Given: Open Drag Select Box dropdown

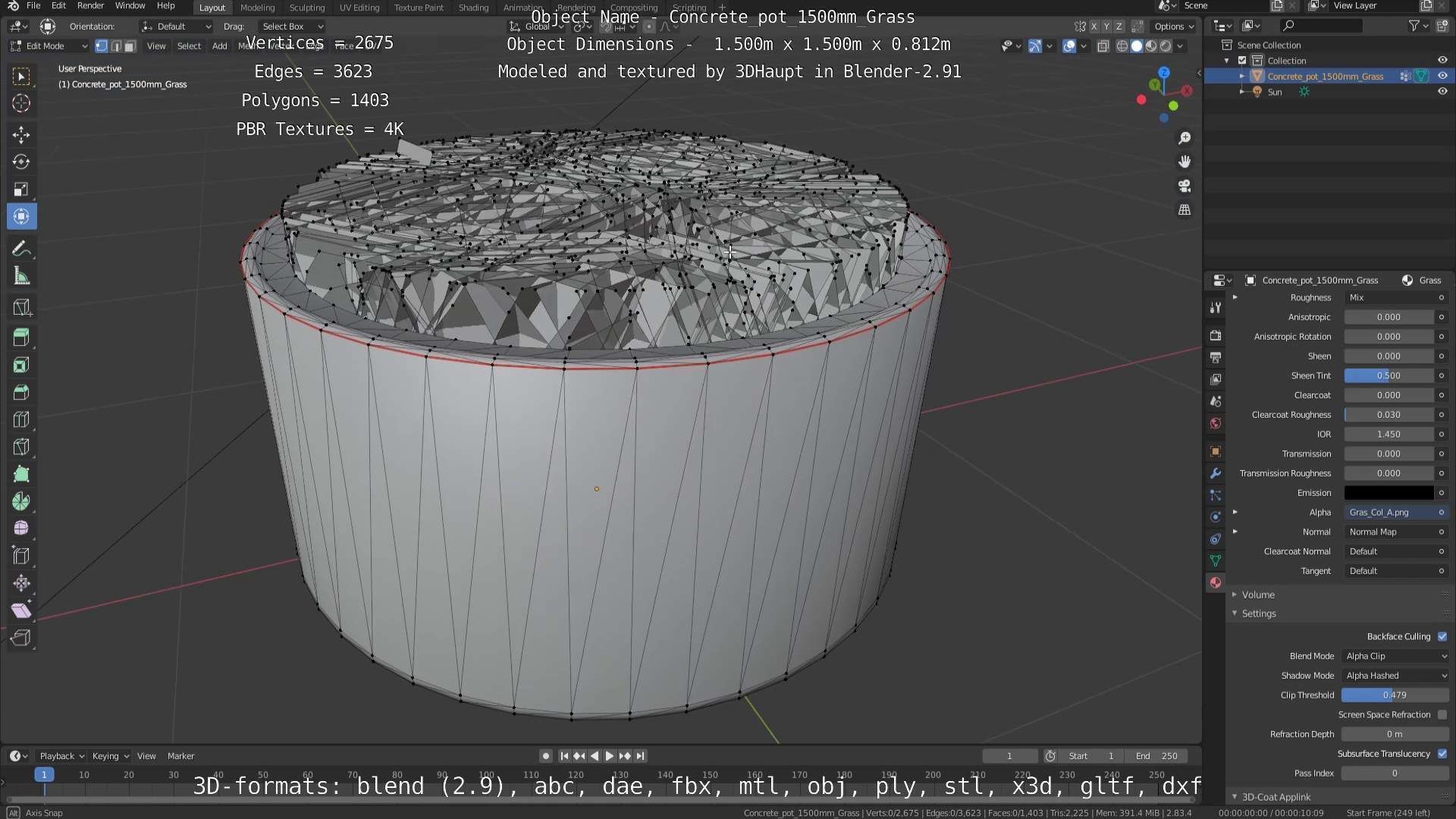Looking at the screenshot, I should [x=292, y=27].
